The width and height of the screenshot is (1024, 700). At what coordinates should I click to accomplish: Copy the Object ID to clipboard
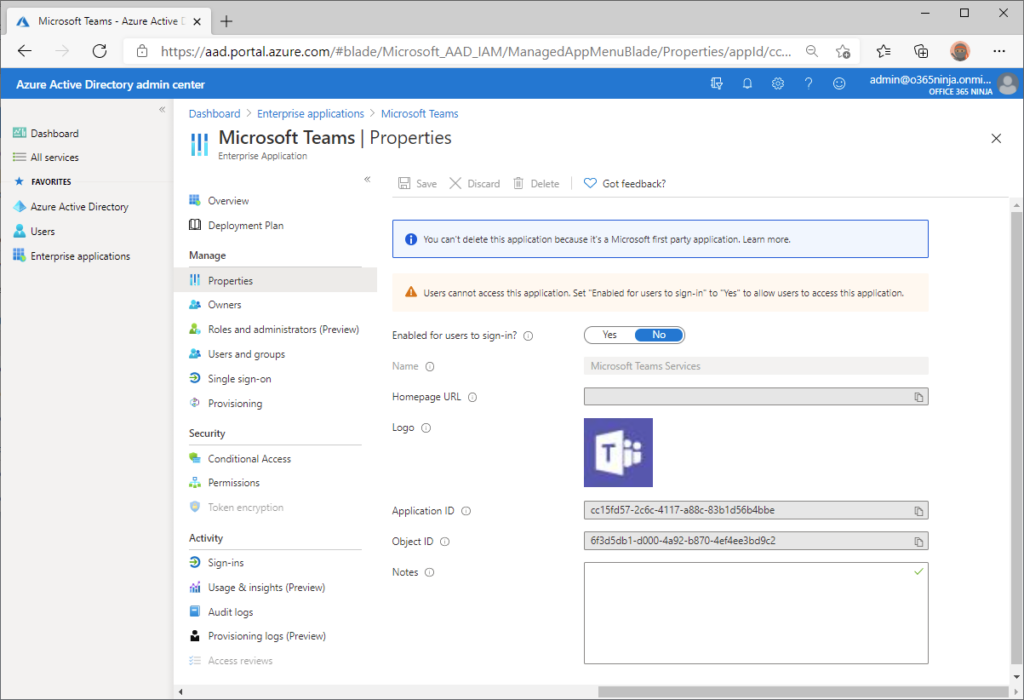click(918, 542)
